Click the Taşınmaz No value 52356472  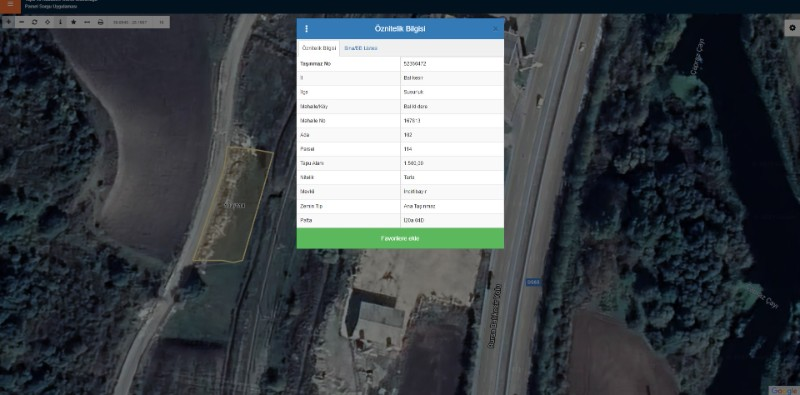tap(414, 64)
